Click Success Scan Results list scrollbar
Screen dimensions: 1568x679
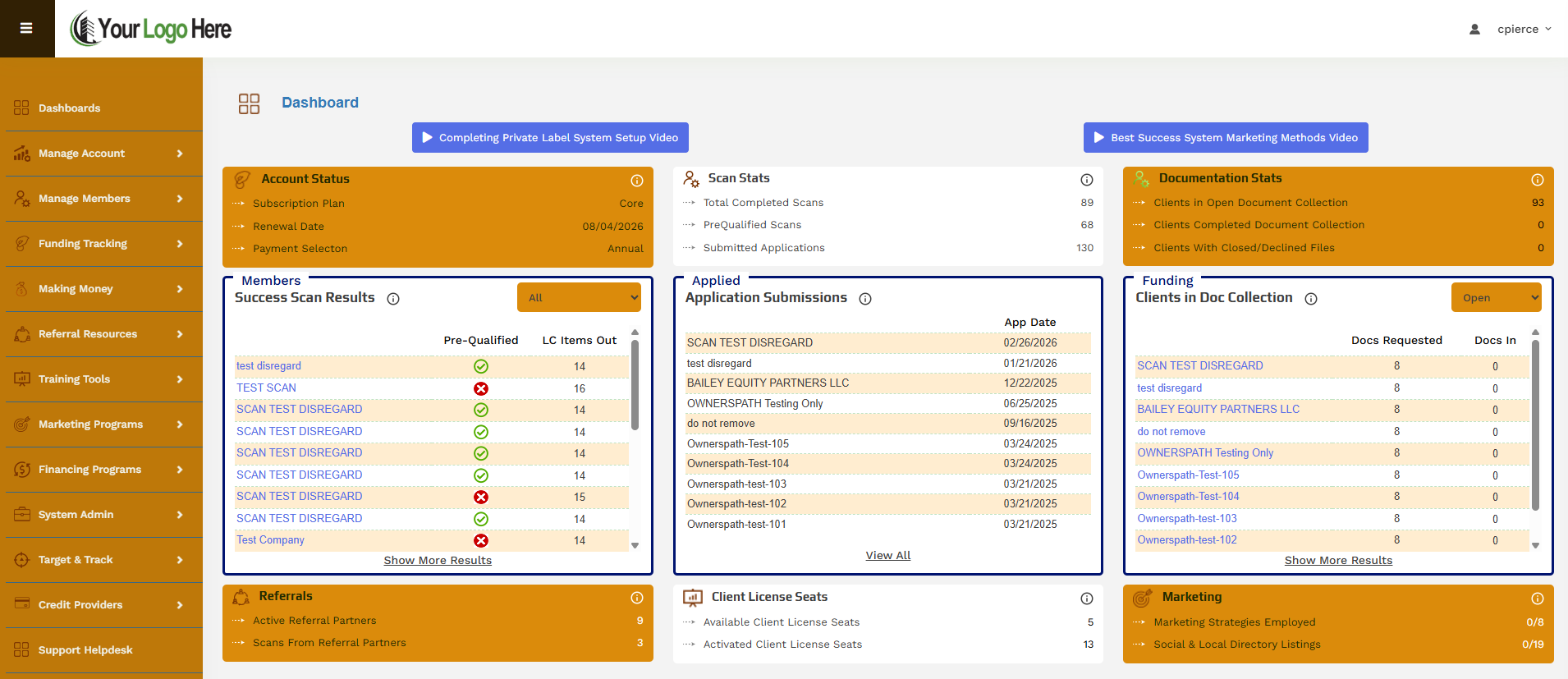(x=635, y=386)
